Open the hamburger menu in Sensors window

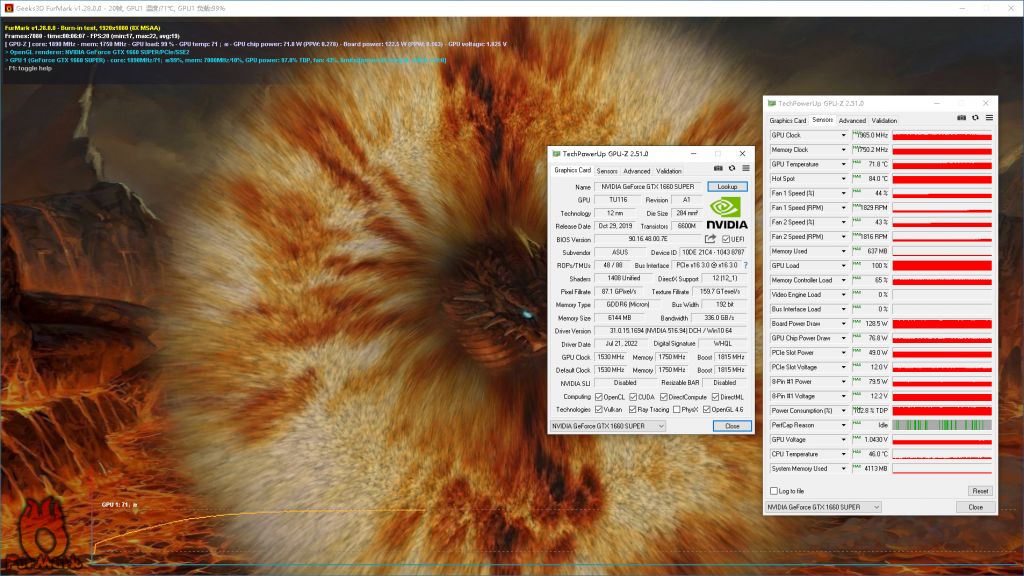989,119
